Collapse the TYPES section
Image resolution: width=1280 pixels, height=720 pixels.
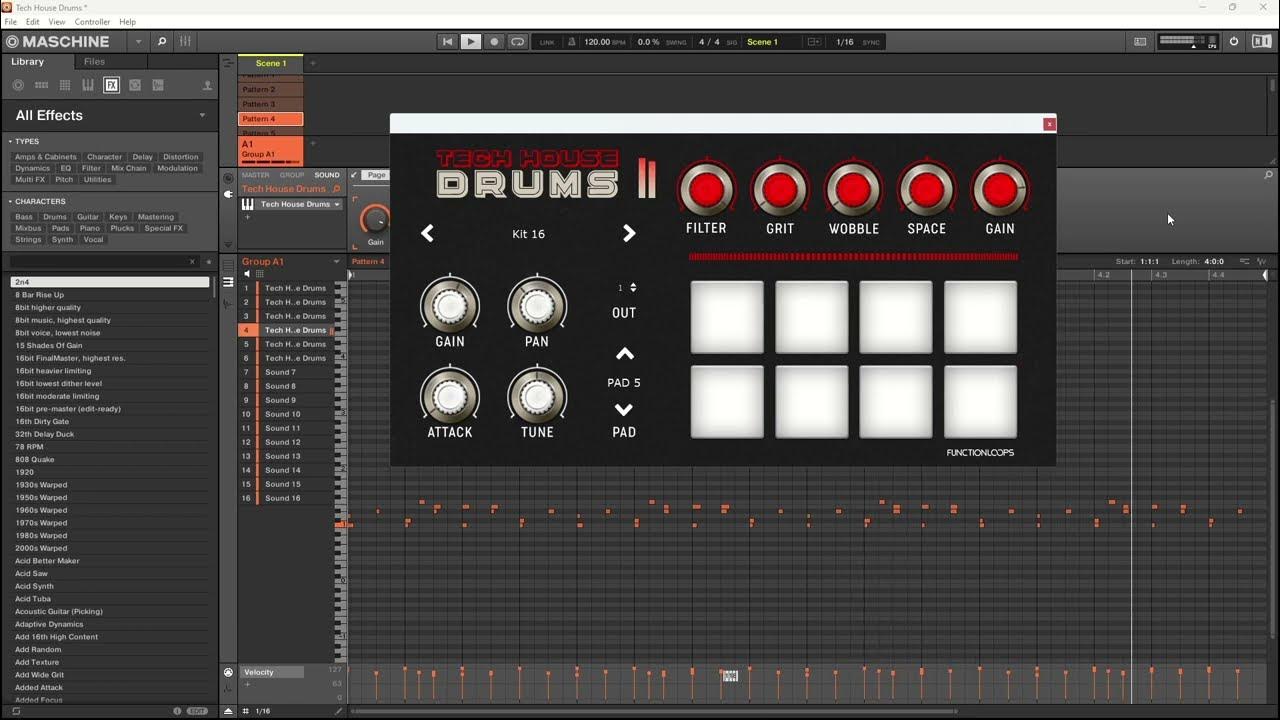10,142
